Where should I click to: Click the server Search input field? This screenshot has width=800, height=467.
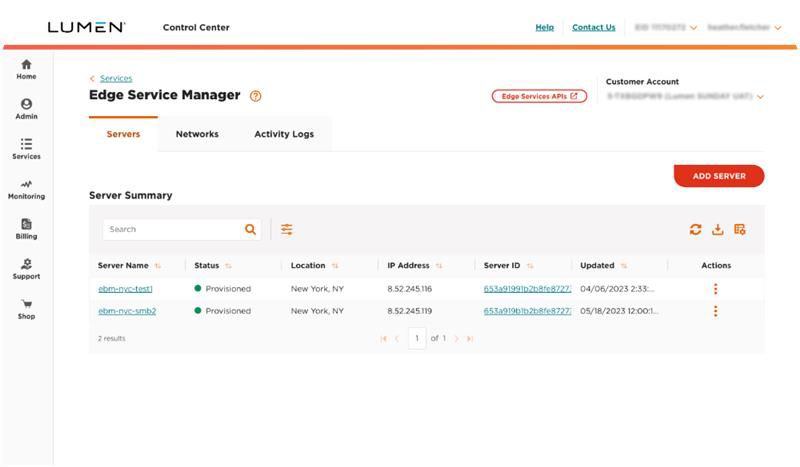coord(172,229)
